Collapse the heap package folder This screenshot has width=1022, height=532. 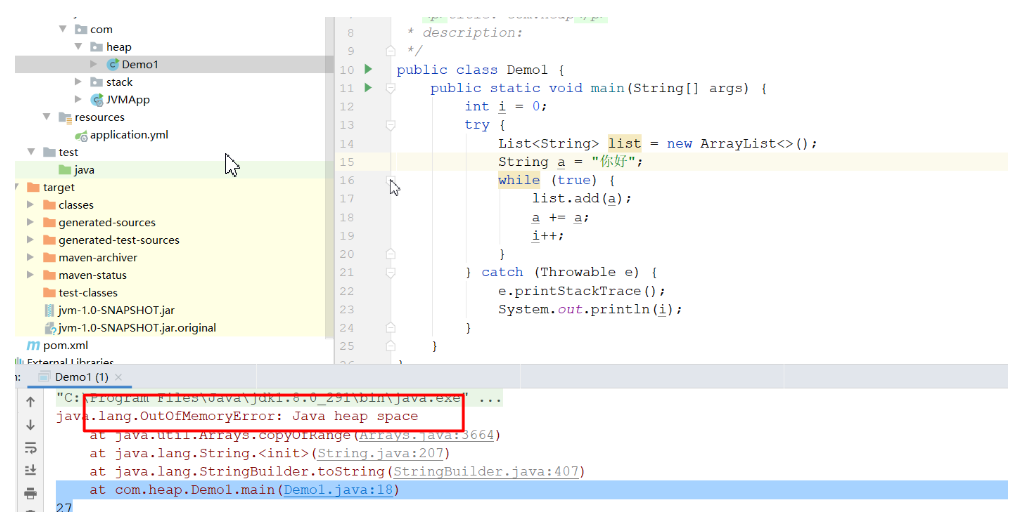coord(78,47)
